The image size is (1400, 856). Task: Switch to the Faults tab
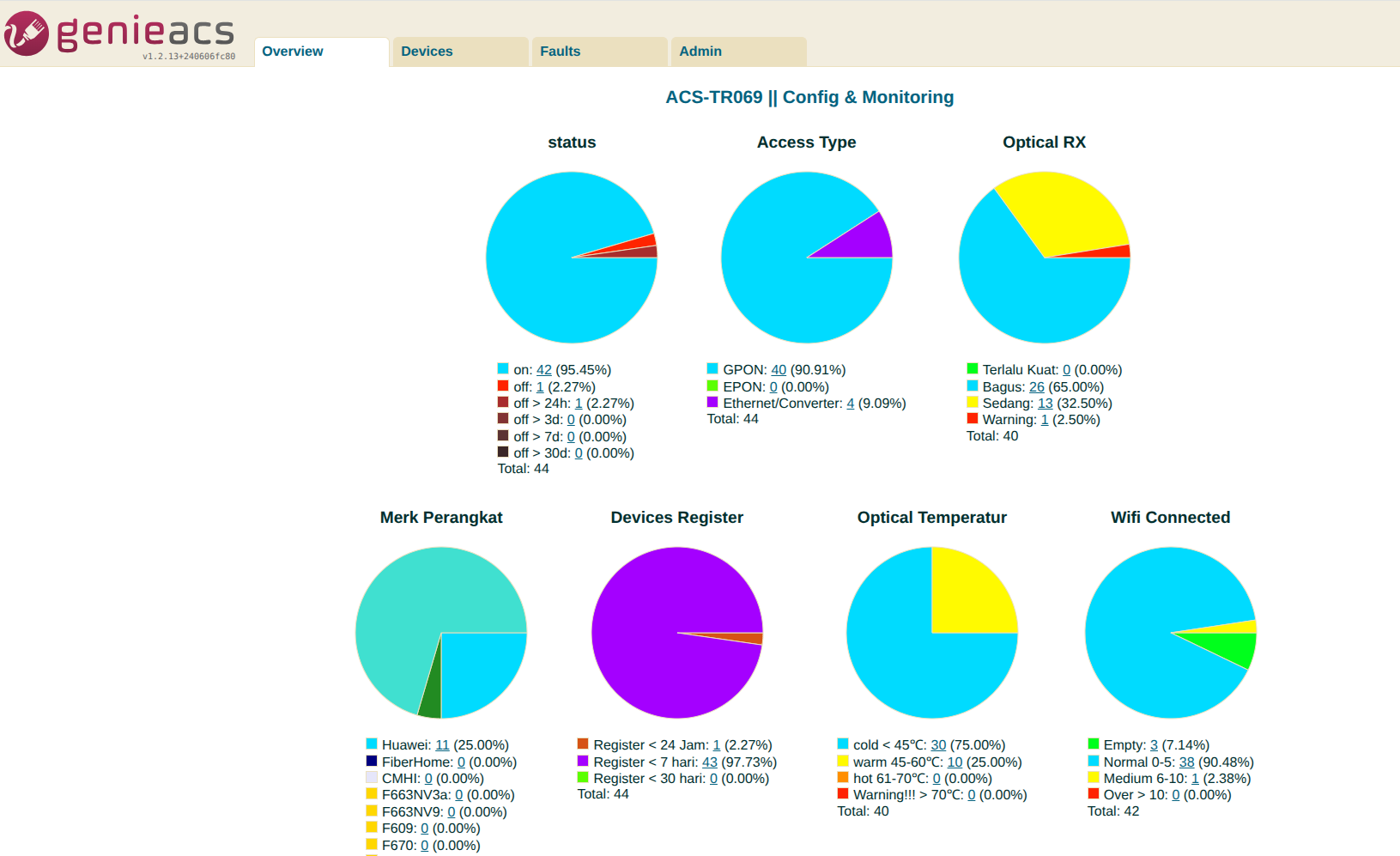(x=560, y=52)
